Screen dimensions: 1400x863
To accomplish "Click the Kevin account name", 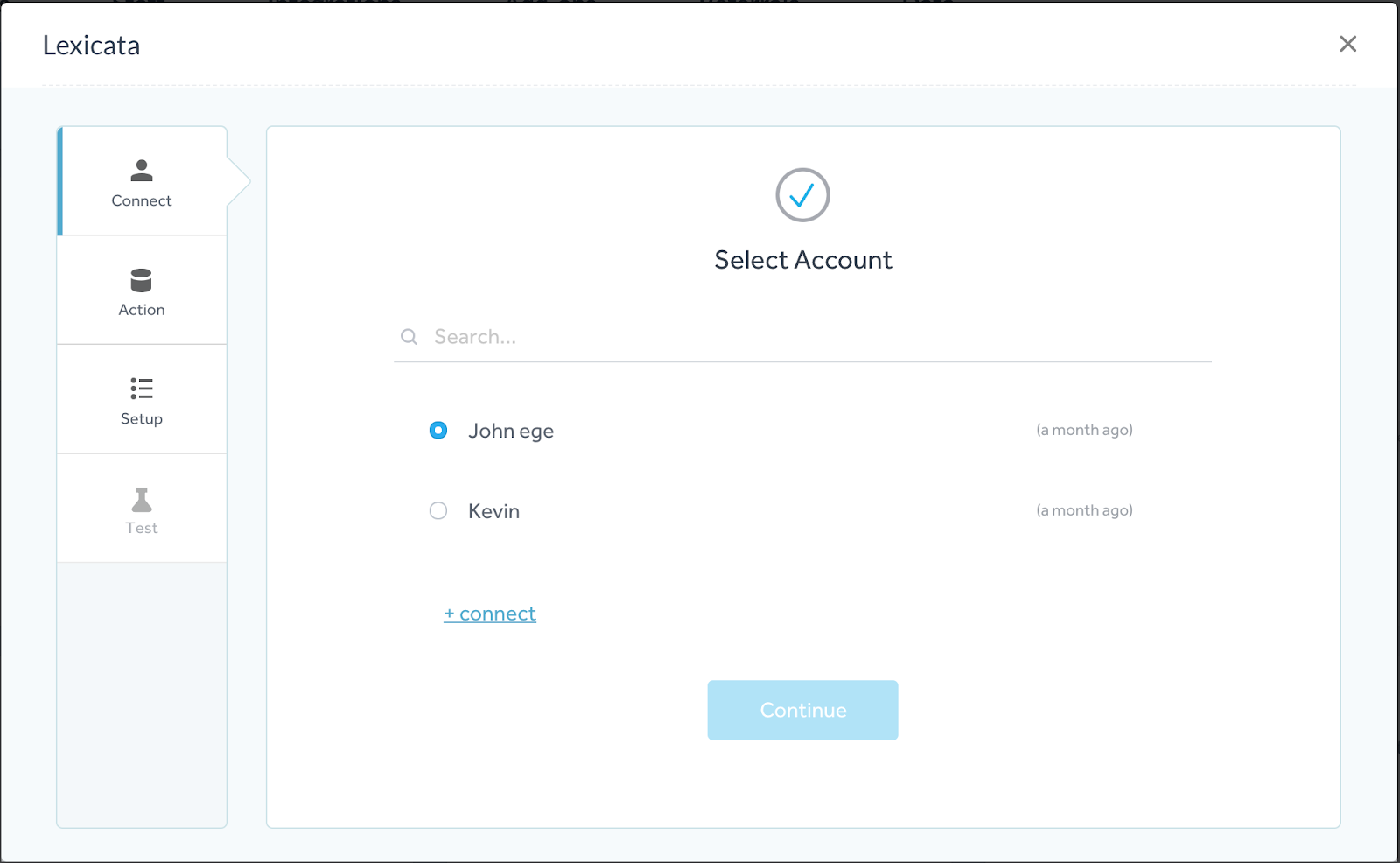I will (x=493, y=511).
